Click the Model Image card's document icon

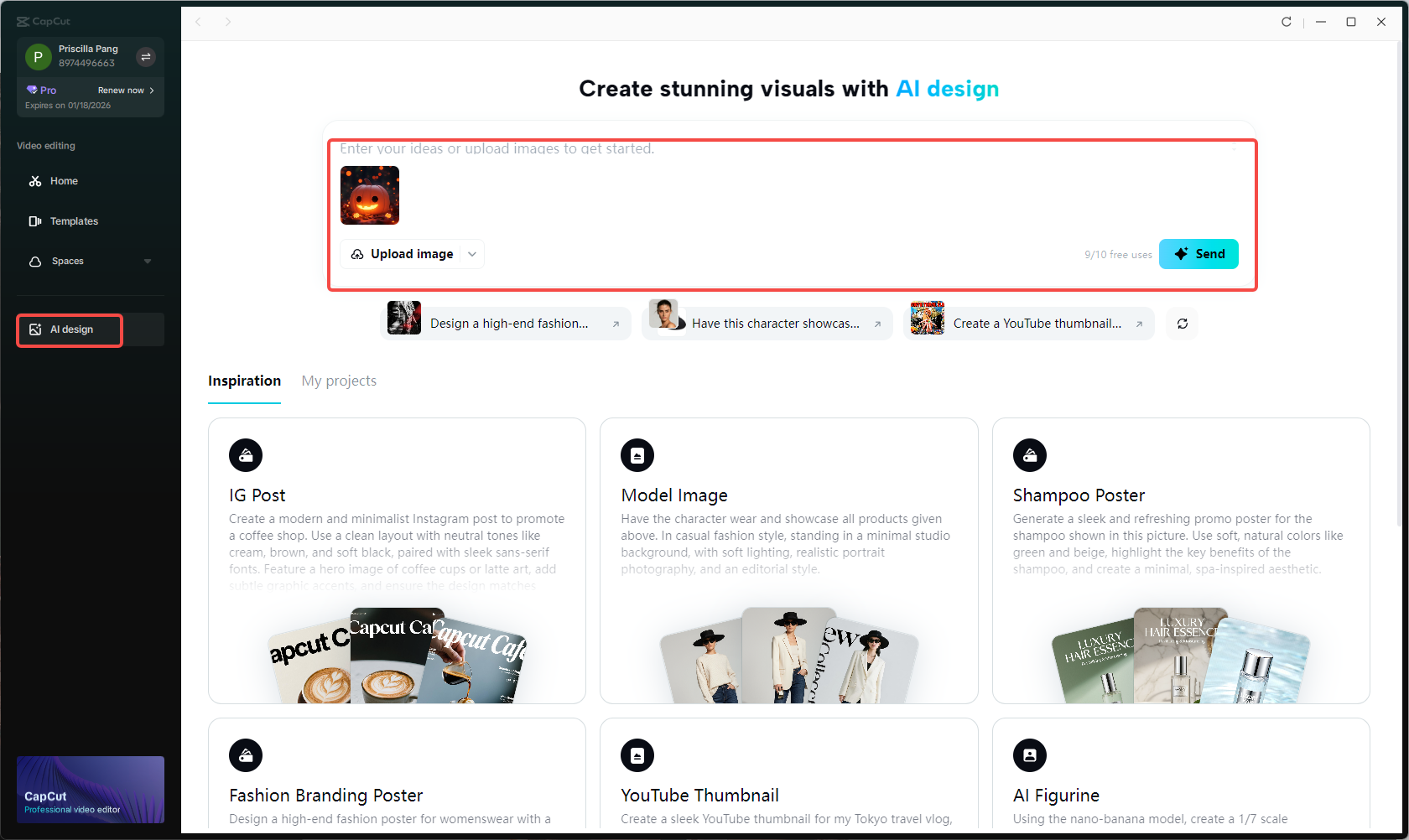click(x=637, y=454)
